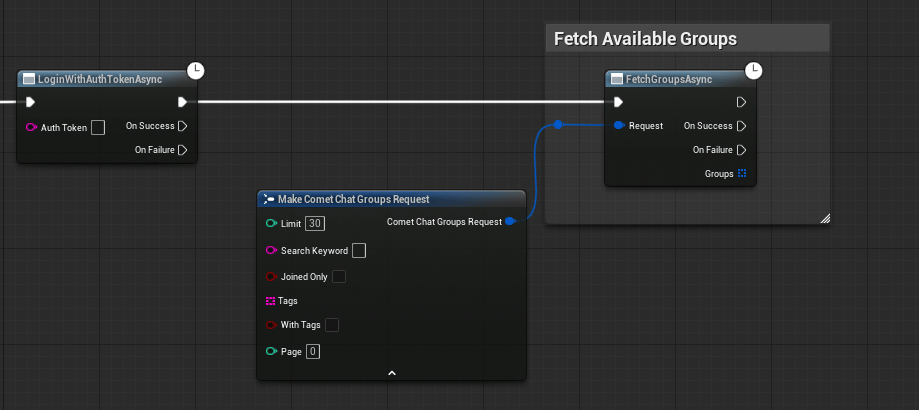Click the Search Keyword text box
Viewport: 919px width, 410px height.
point(359,251)
